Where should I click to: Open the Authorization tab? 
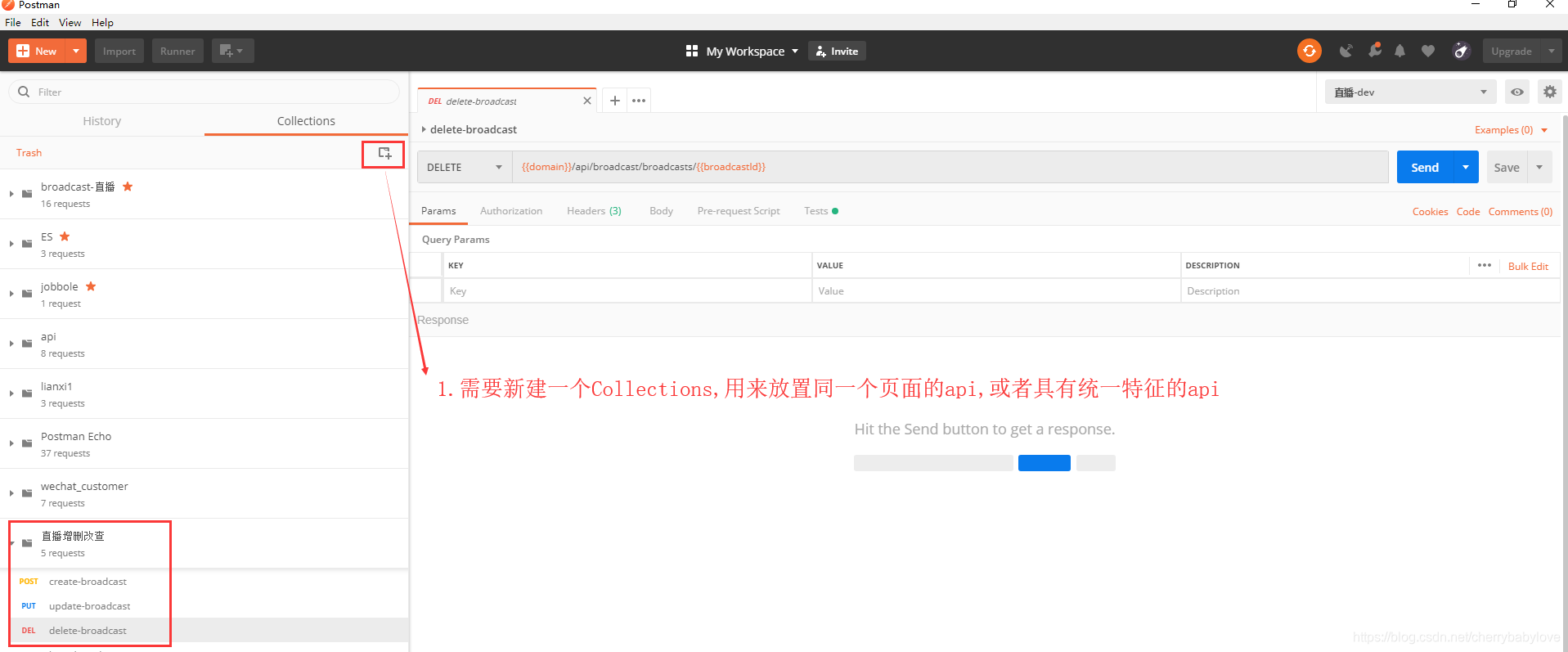click(511, 211)
